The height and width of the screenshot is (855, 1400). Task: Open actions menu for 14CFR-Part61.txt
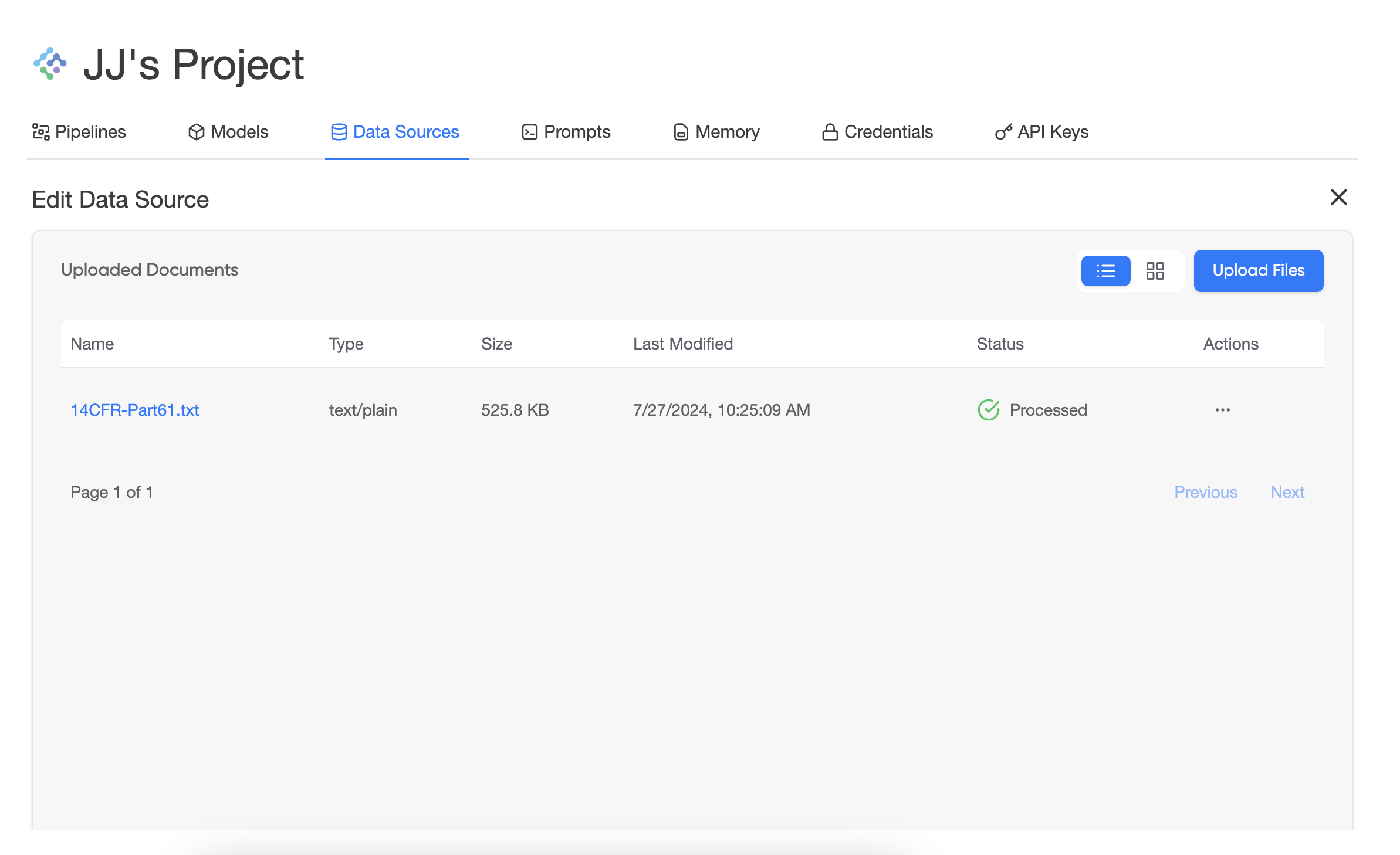[x=1222, y=410]
